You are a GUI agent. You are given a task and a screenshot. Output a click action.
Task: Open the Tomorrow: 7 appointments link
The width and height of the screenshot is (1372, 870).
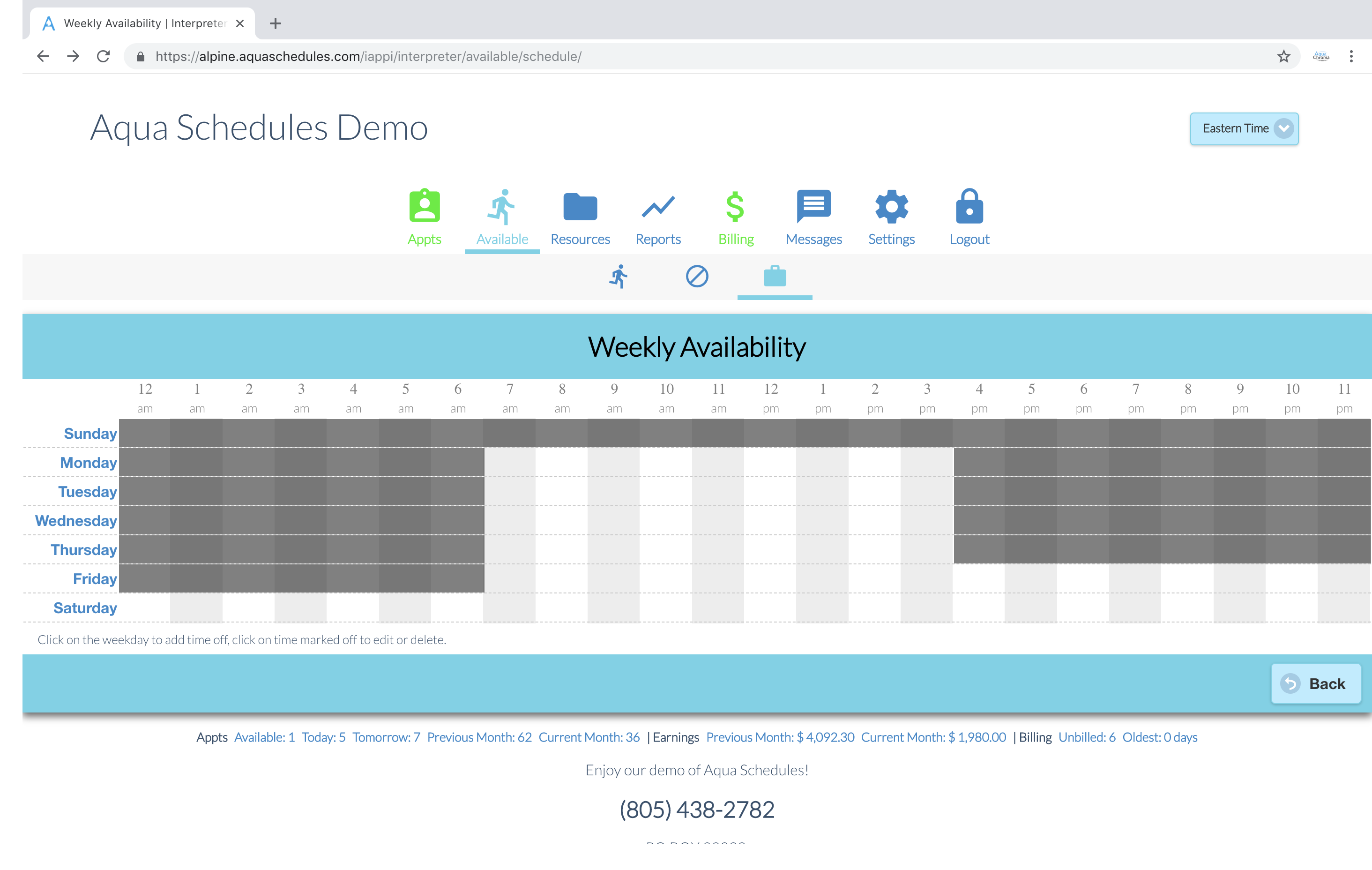(x=386, y=737)
